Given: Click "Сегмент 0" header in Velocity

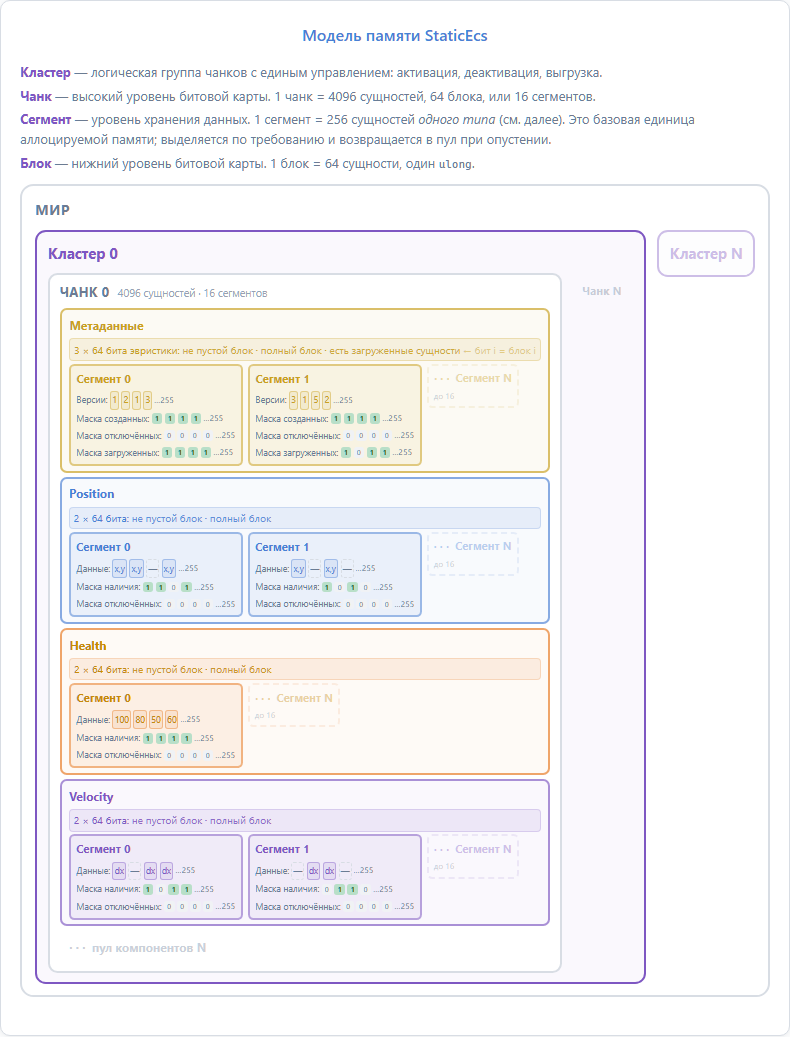Looking at the screenshot, I should (103, 849).
